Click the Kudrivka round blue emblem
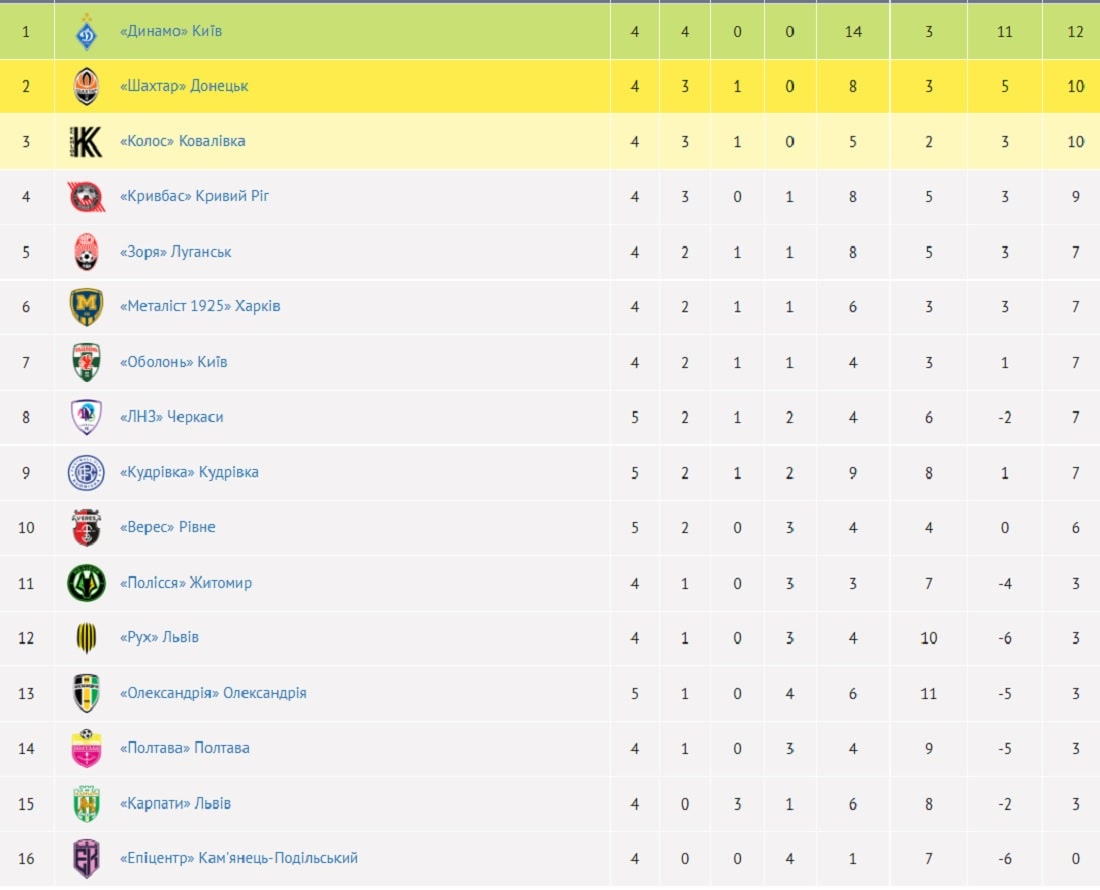 pos(86,473)
